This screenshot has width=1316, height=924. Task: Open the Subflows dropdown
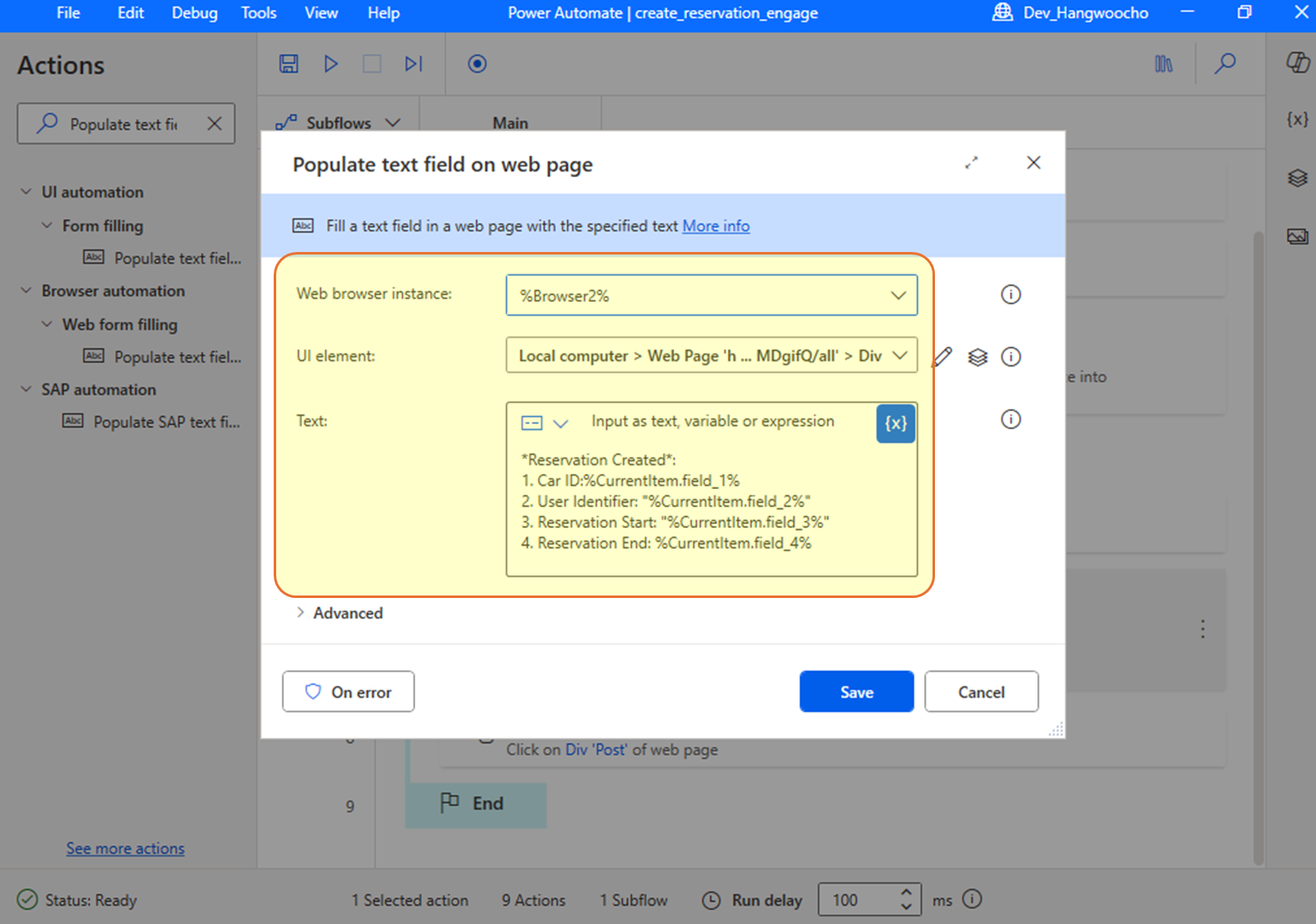[x=339, y=122]
